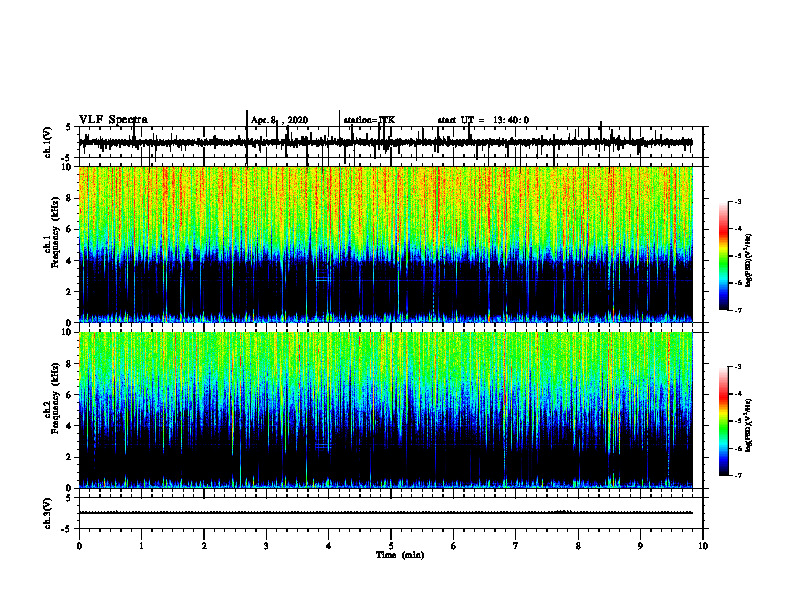The height and width of the screenshot is (612, 792).
Task: Click the ch.2 color bar 'log(PSD)' unit label
Action: [x=749, y=425]
